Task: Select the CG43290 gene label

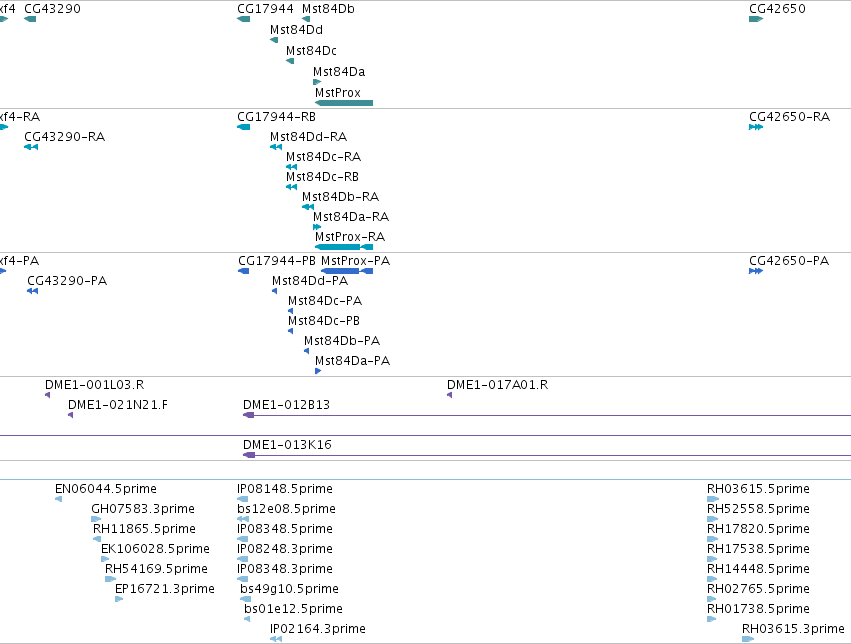Action: (x=52, y=9)
